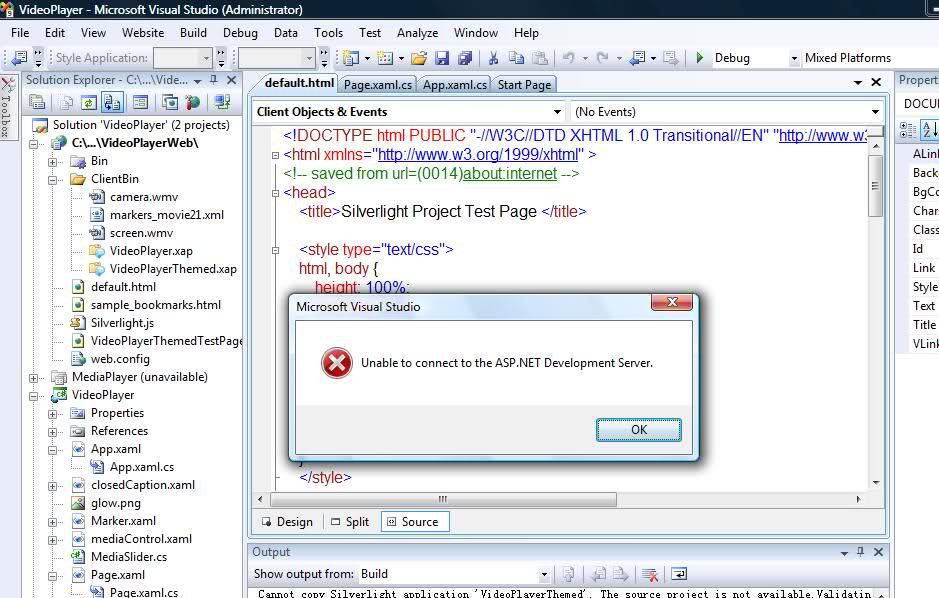Click the Copy icon in main toolbar

(516, 58)
